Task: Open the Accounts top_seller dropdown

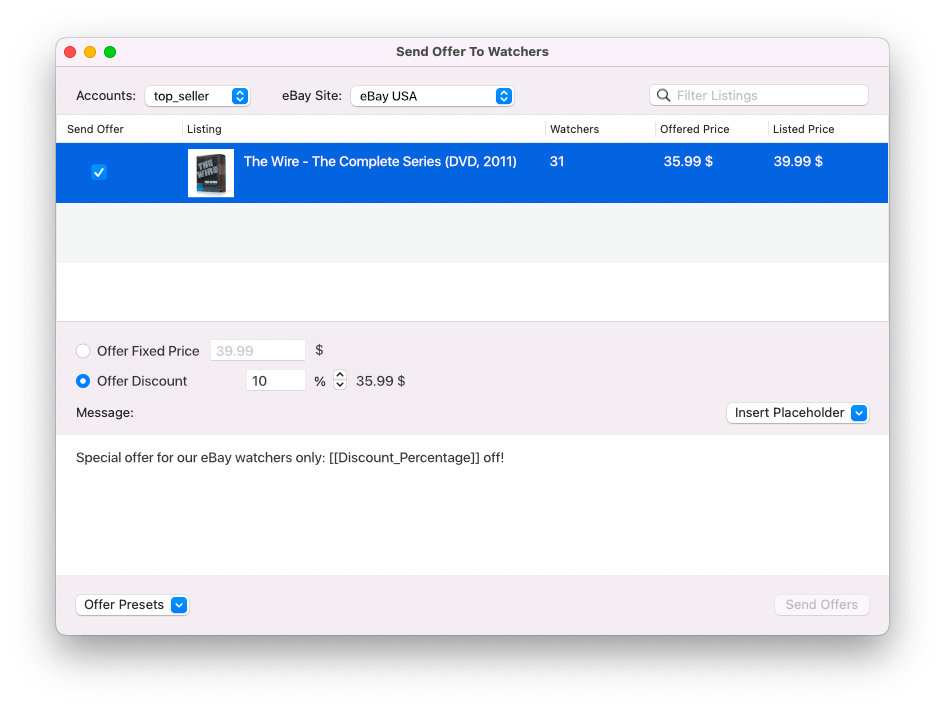Action: [x=197, y=96]
